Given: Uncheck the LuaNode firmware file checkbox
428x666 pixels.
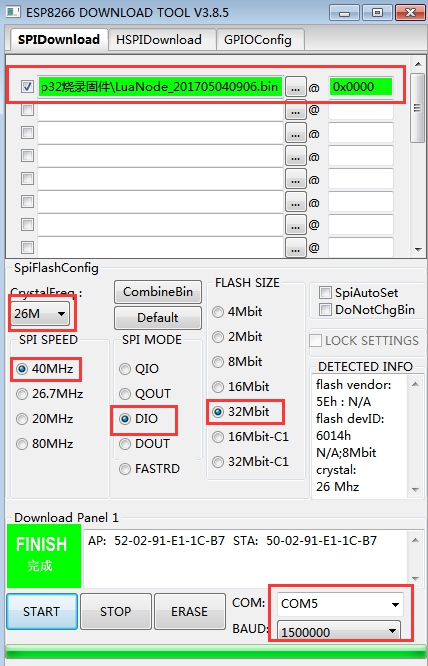Looking at the screenshot, I should click(28, 87).
